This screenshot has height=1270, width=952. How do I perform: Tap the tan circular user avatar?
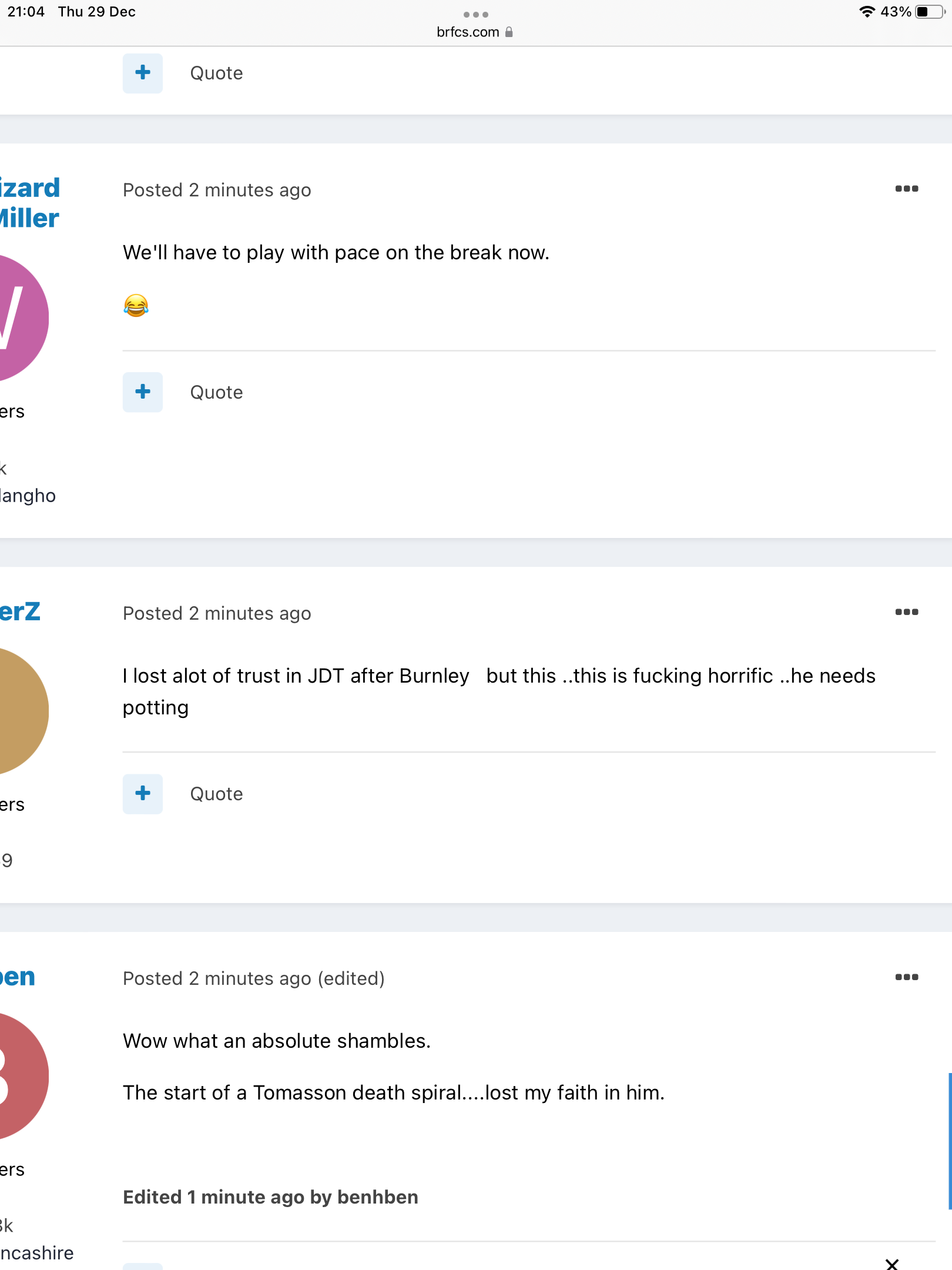[x=24, y=711]
